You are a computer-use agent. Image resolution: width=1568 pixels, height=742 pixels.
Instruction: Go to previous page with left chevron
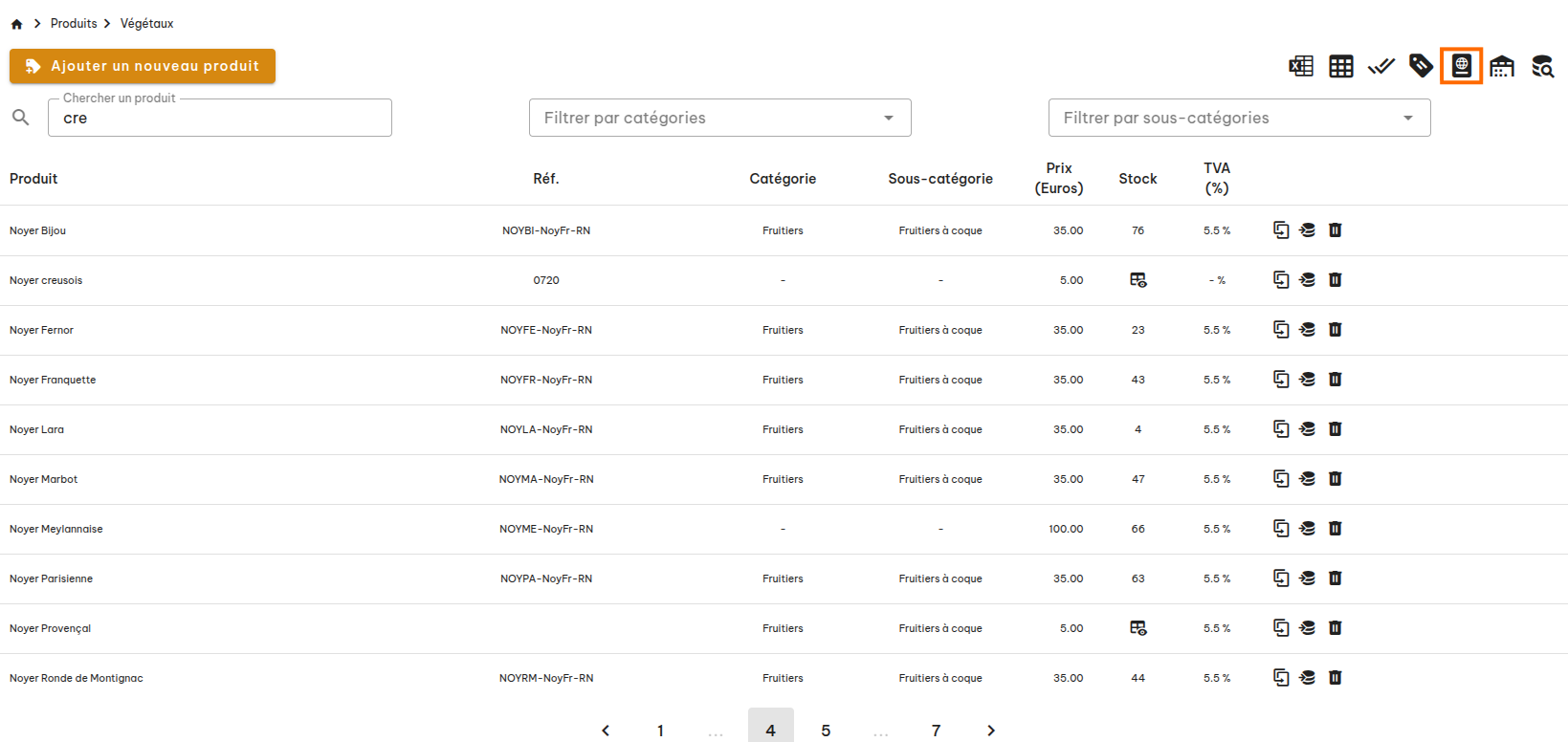(606, 731)
